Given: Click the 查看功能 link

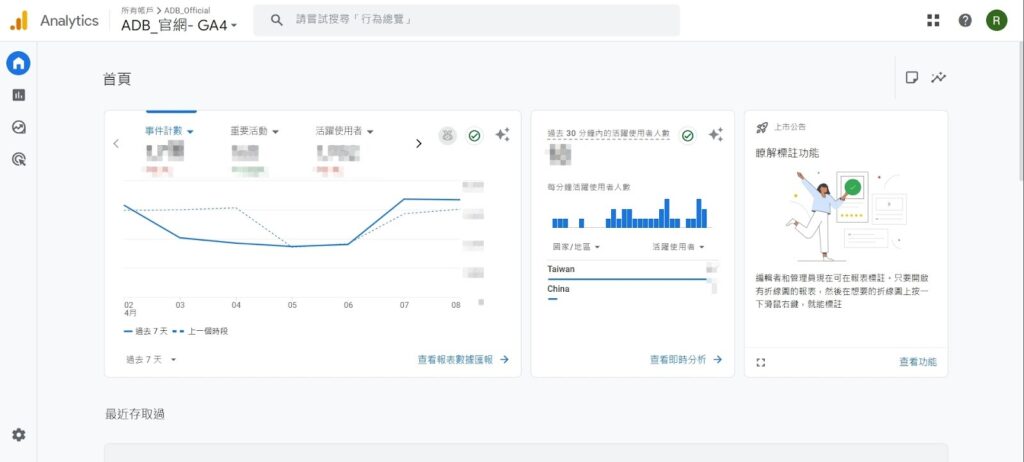Looking at the screenshot, I should [x=918, y=362].
